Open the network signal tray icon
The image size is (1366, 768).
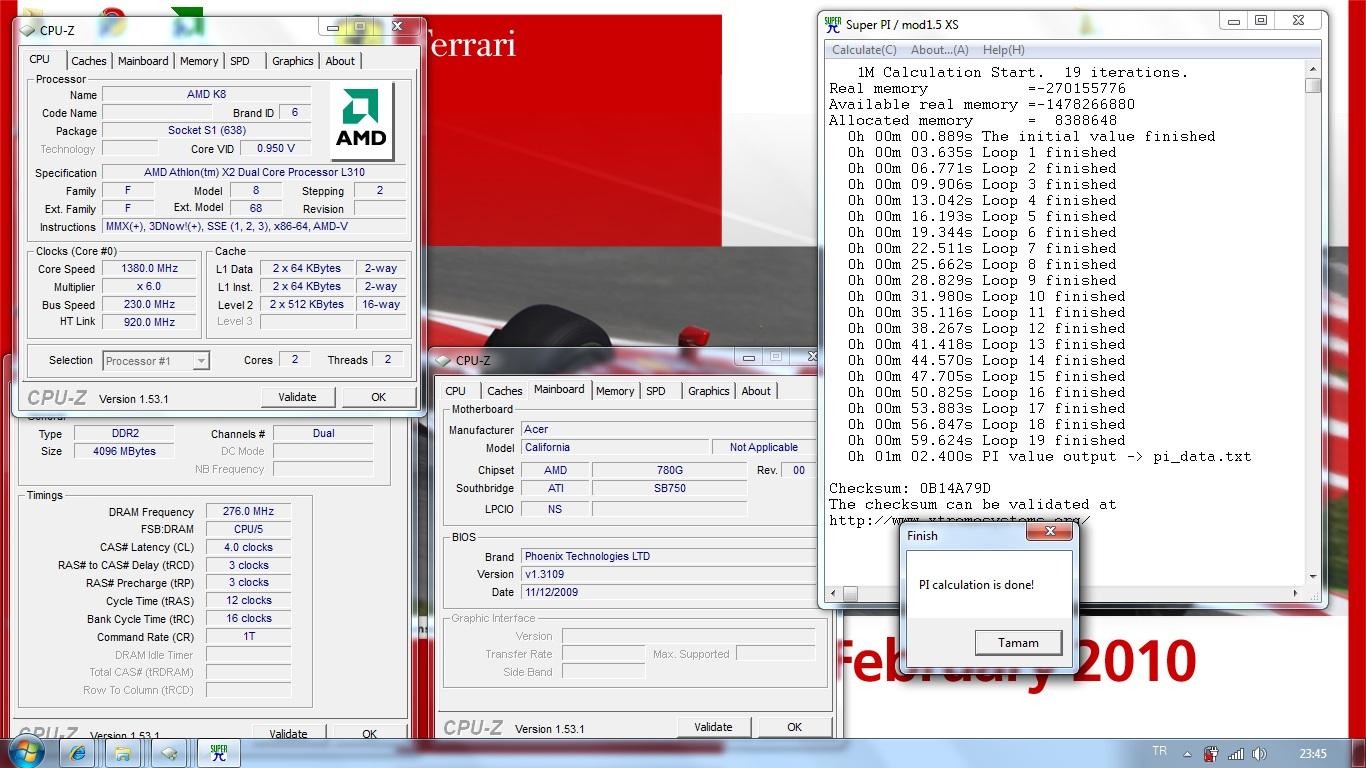pyautogui.click(x=1236, y=754)
